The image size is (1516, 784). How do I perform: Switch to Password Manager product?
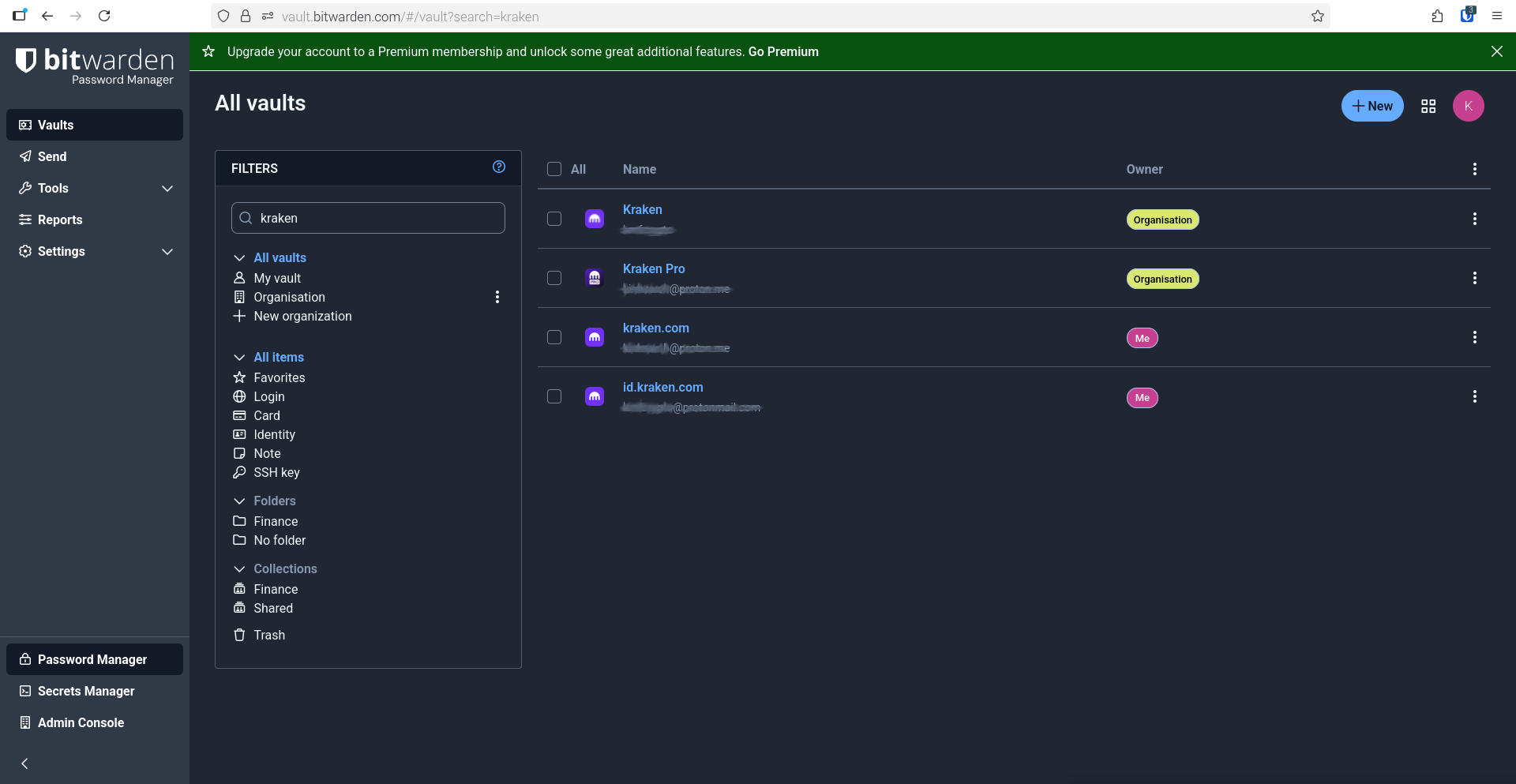(95, 659)
